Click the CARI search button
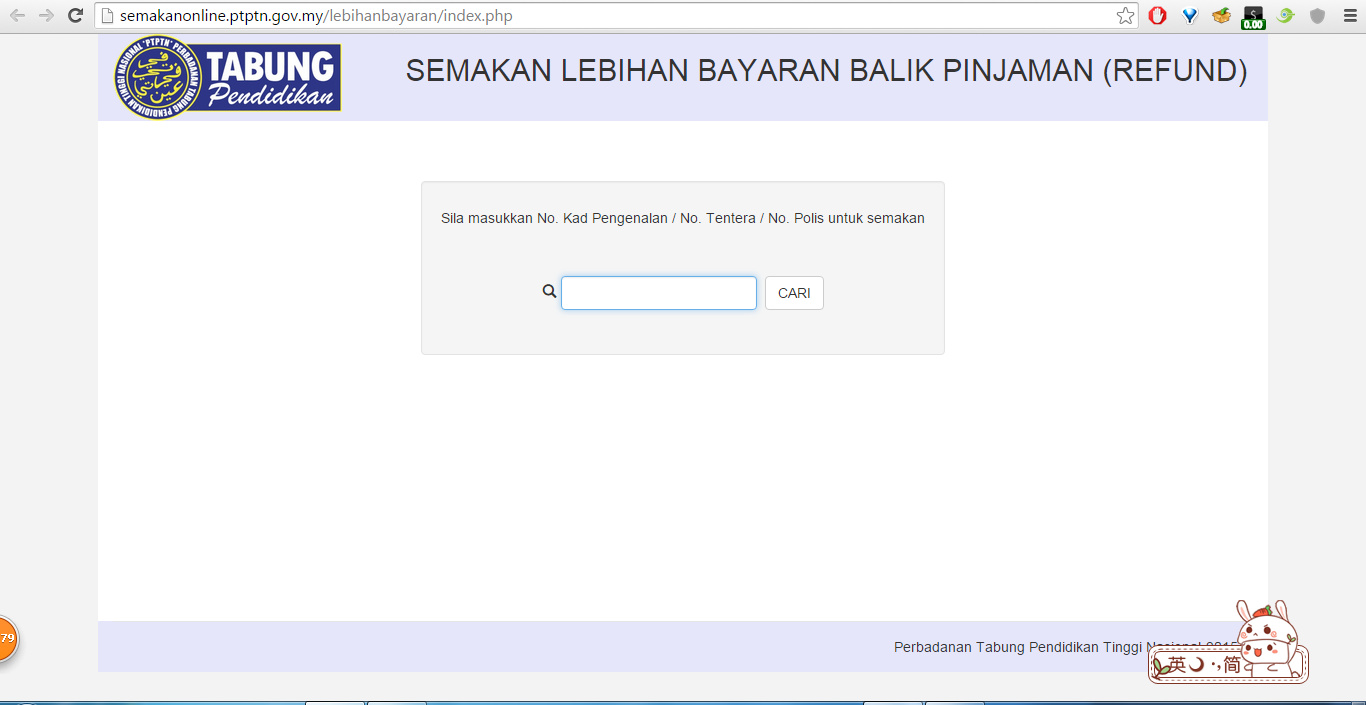 coord(794,293)
